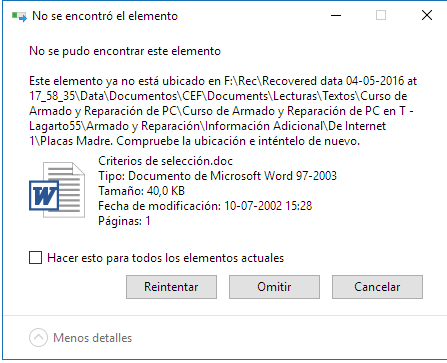Image resolution: width=447 pixels, height=363 pixels.
Task: Minimize the dialog window
Action: click(x=336, y=15)
